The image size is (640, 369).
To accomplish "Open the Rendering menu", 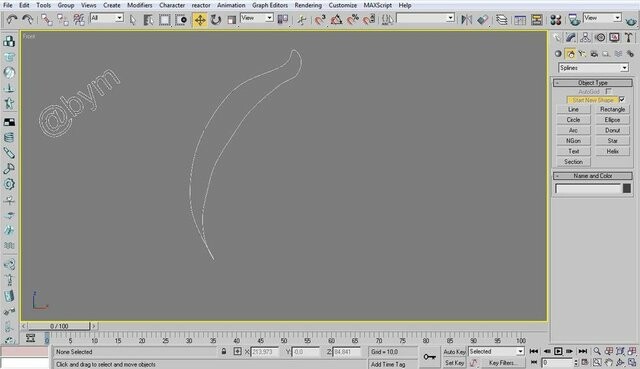I will click(308, 5).
